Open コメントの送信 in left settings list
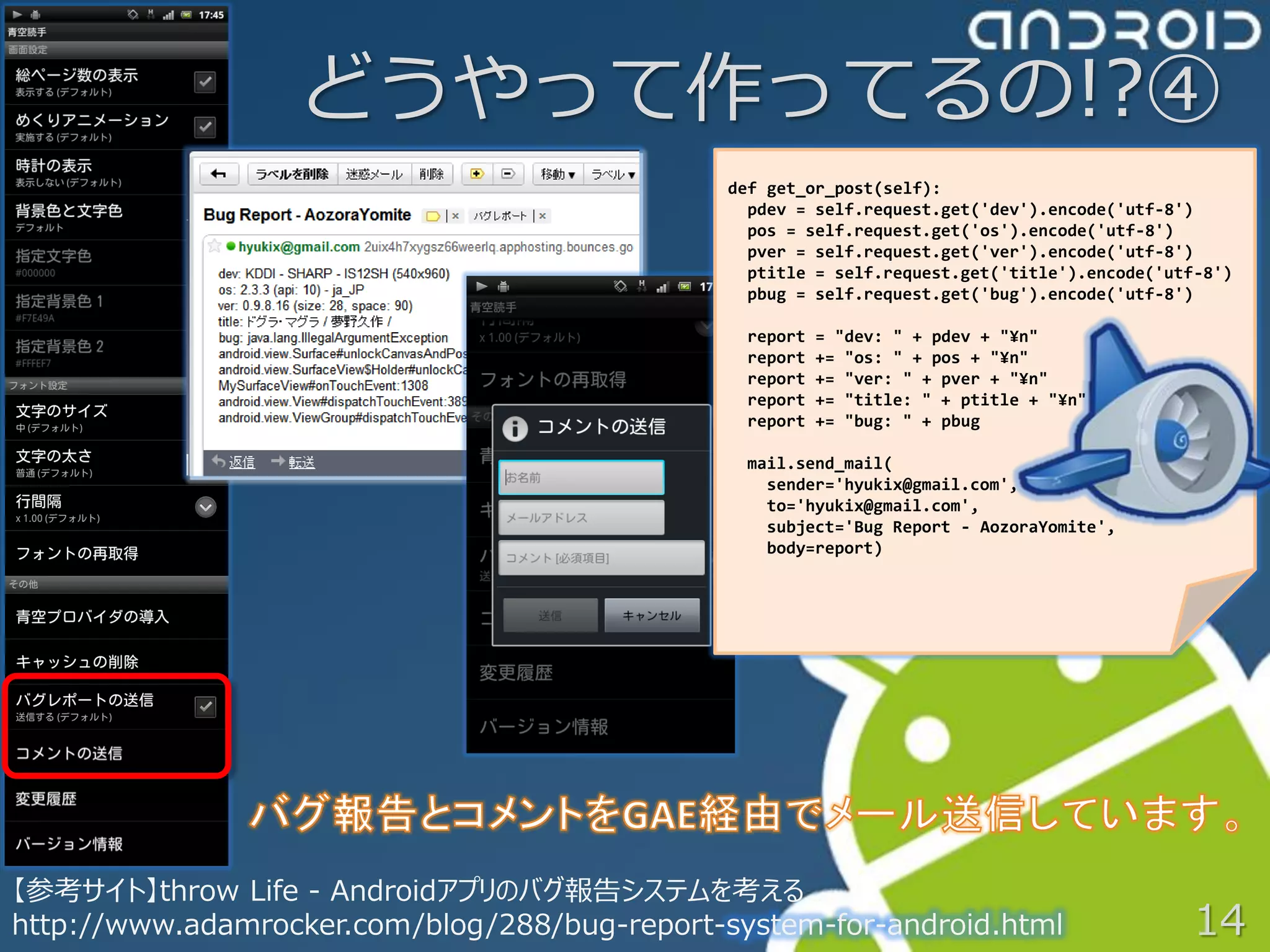This screenshot has height=952, width=1270. pos(117,752)
